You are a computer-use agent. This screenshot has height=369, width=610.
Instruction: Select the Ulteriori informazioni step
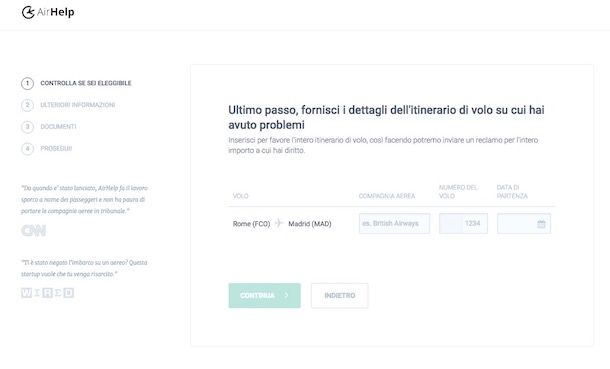pos(78,105)
